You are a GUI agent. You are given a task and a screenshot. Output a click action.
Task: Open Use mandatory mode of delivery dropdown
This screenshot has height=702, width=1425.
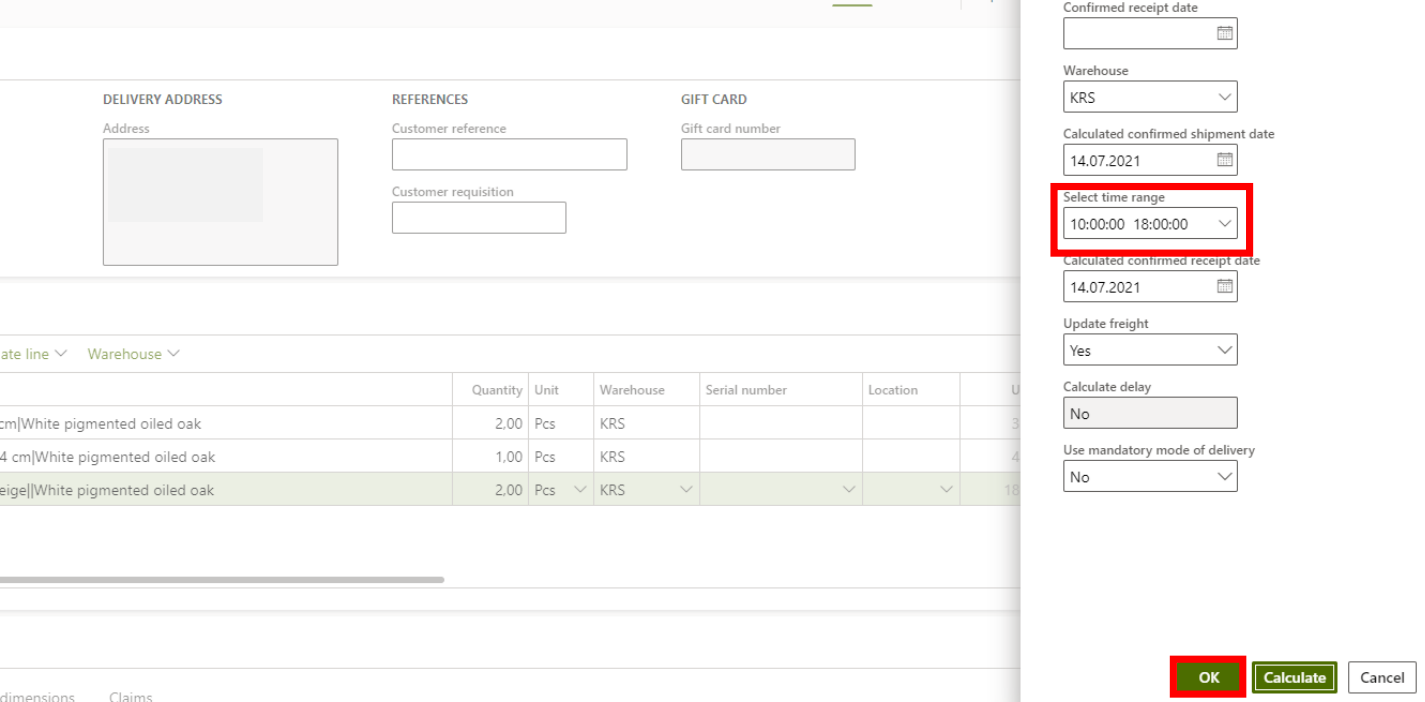coord(1224,477)
